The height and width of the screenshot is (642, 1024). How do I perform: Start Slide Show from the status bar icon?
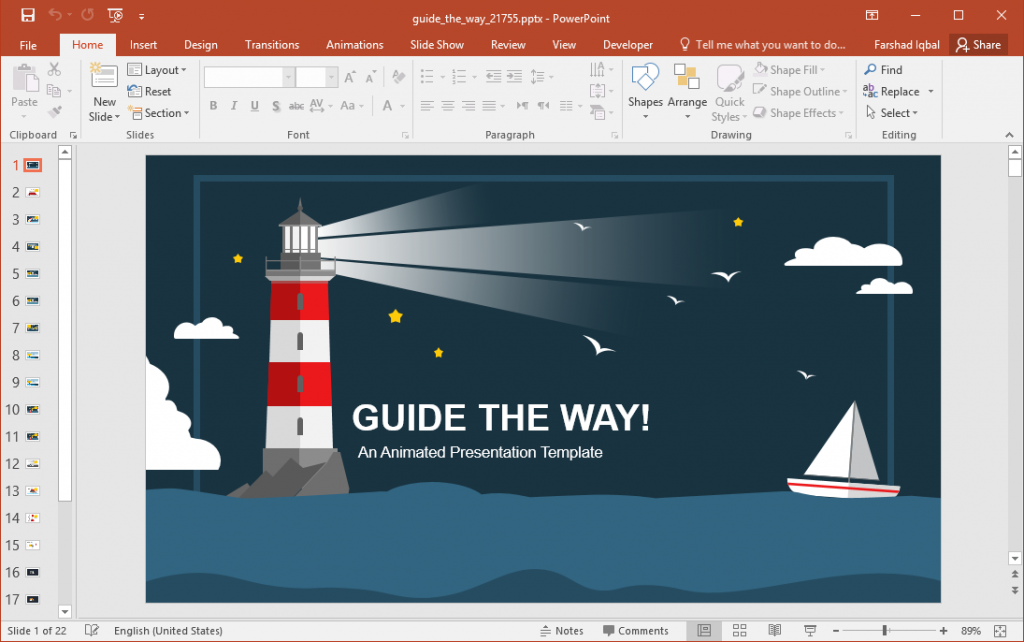(x=809, y=631)
